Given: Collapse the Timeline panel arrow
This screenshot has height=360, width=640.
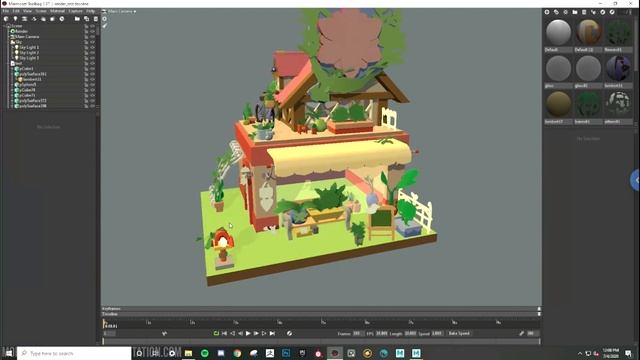Looking at the screenshot, I should [x=539, y=314].
